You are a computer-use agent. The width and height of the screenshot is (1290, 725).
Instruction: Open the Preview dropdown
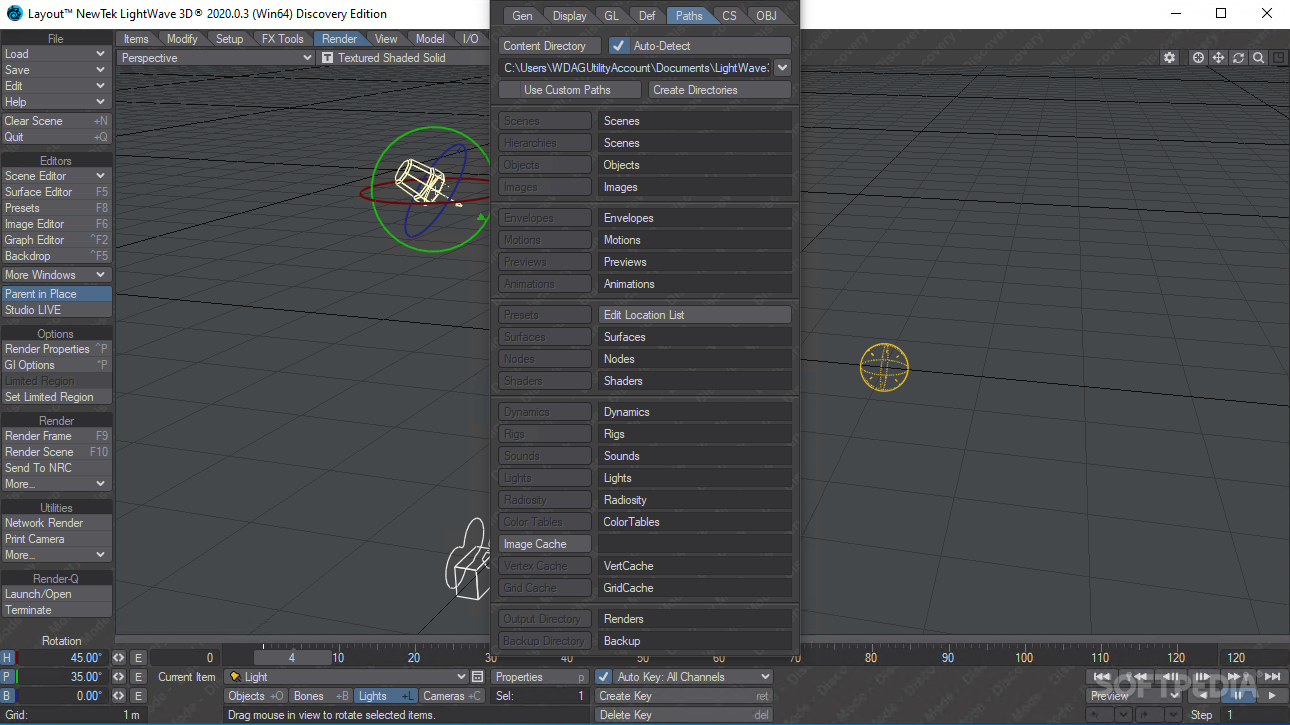pos(1136,696)
